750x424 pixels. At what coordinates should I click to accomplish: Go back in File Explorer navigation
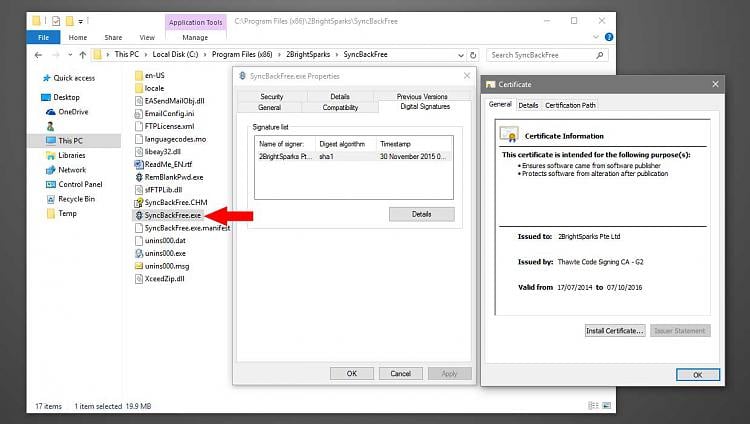38,55
